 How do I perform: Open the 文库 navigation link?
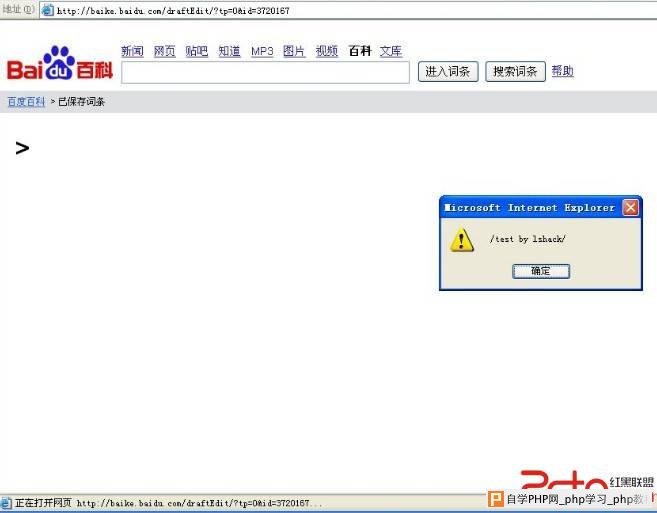[x=391, y=51]
